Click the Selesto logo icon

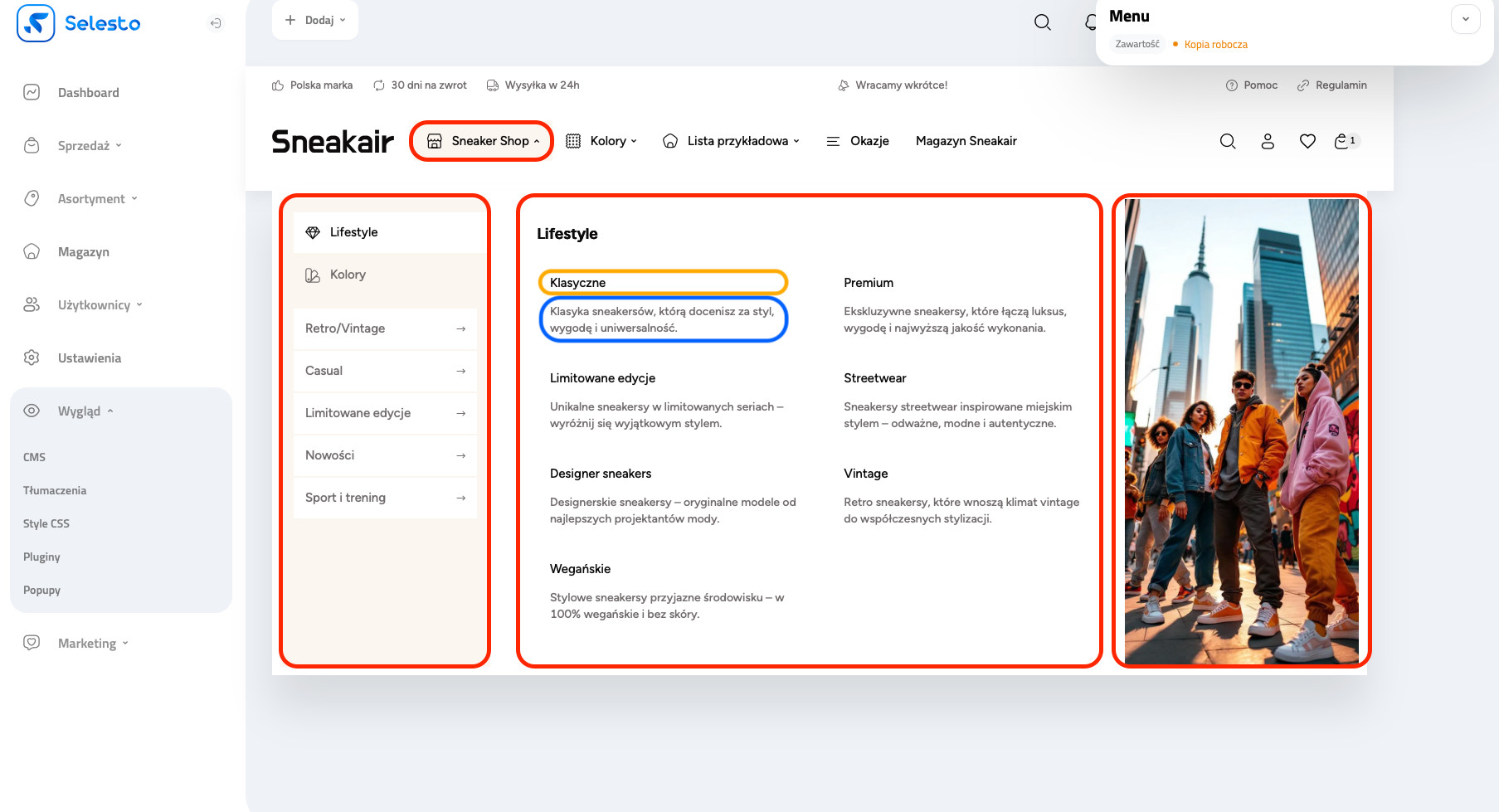tap(36, 23)
